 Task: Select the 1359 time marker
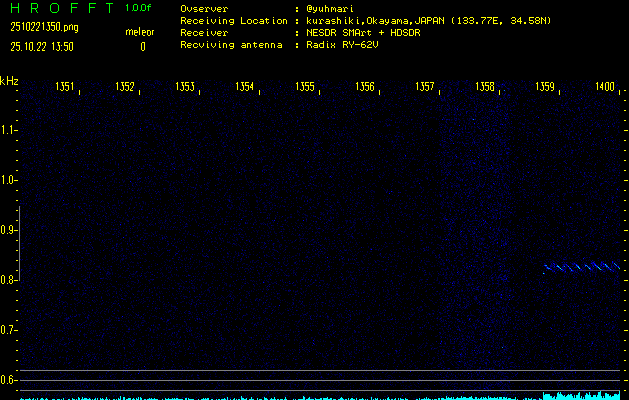pyautogui.click(x=545, y=87)
